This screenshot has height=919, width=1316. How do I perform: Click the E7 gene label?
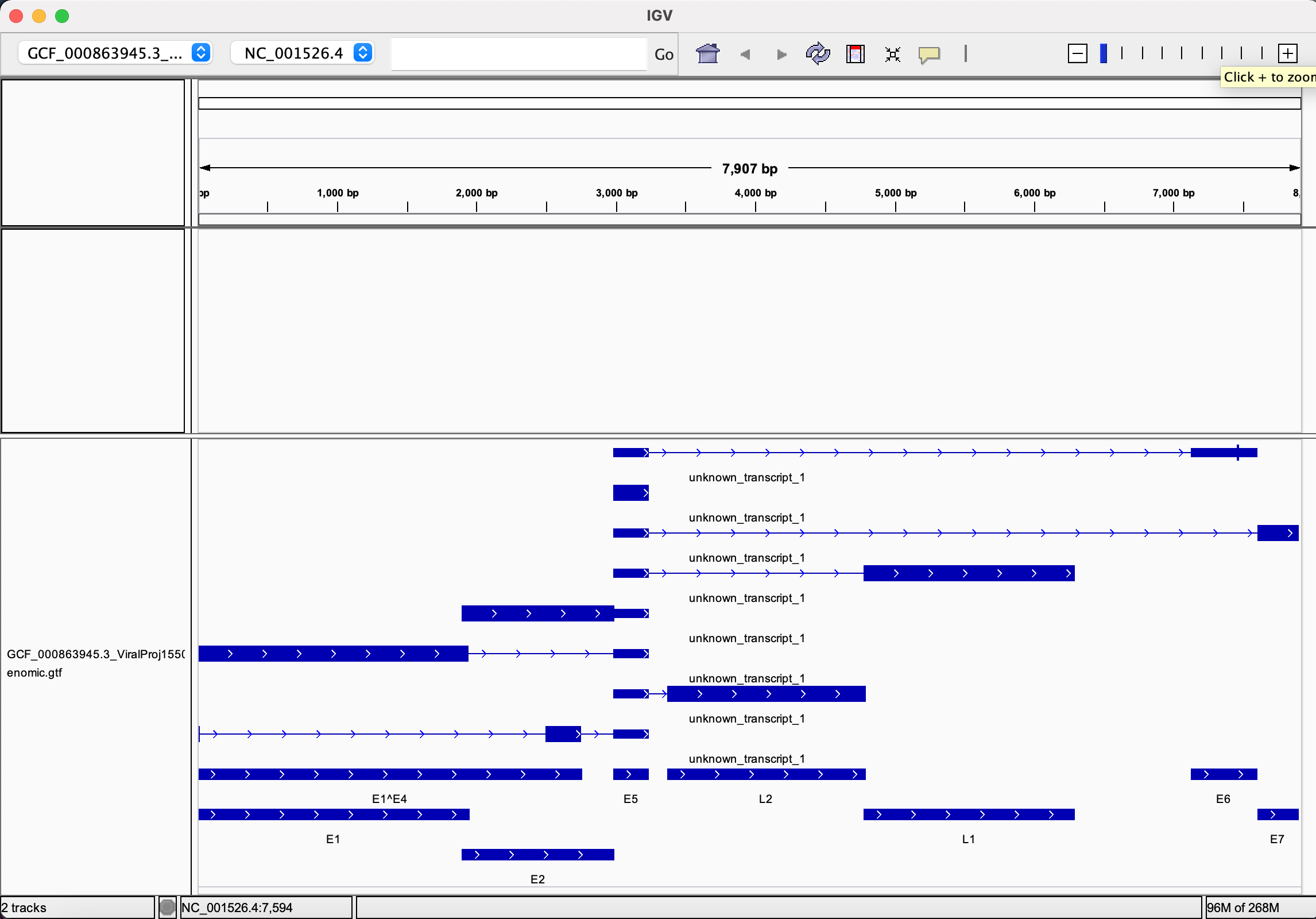(x=1277, y=839)
